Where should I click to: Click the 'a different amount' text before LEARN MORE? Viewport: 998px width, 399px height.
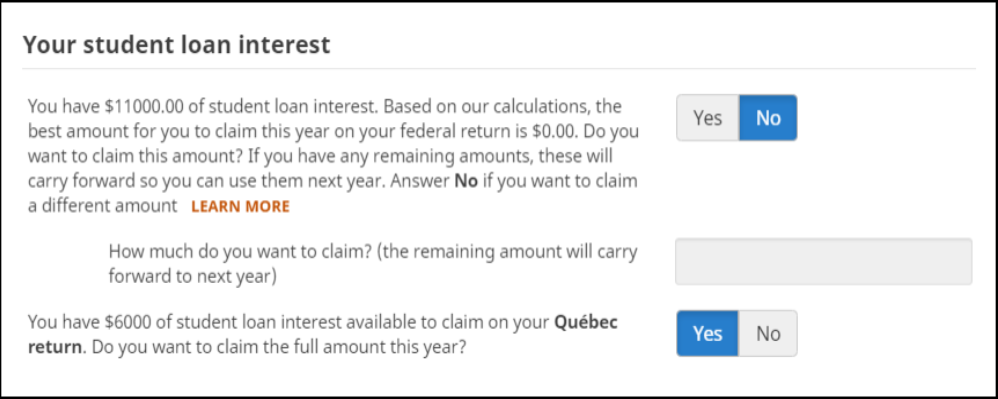[102, 206]
